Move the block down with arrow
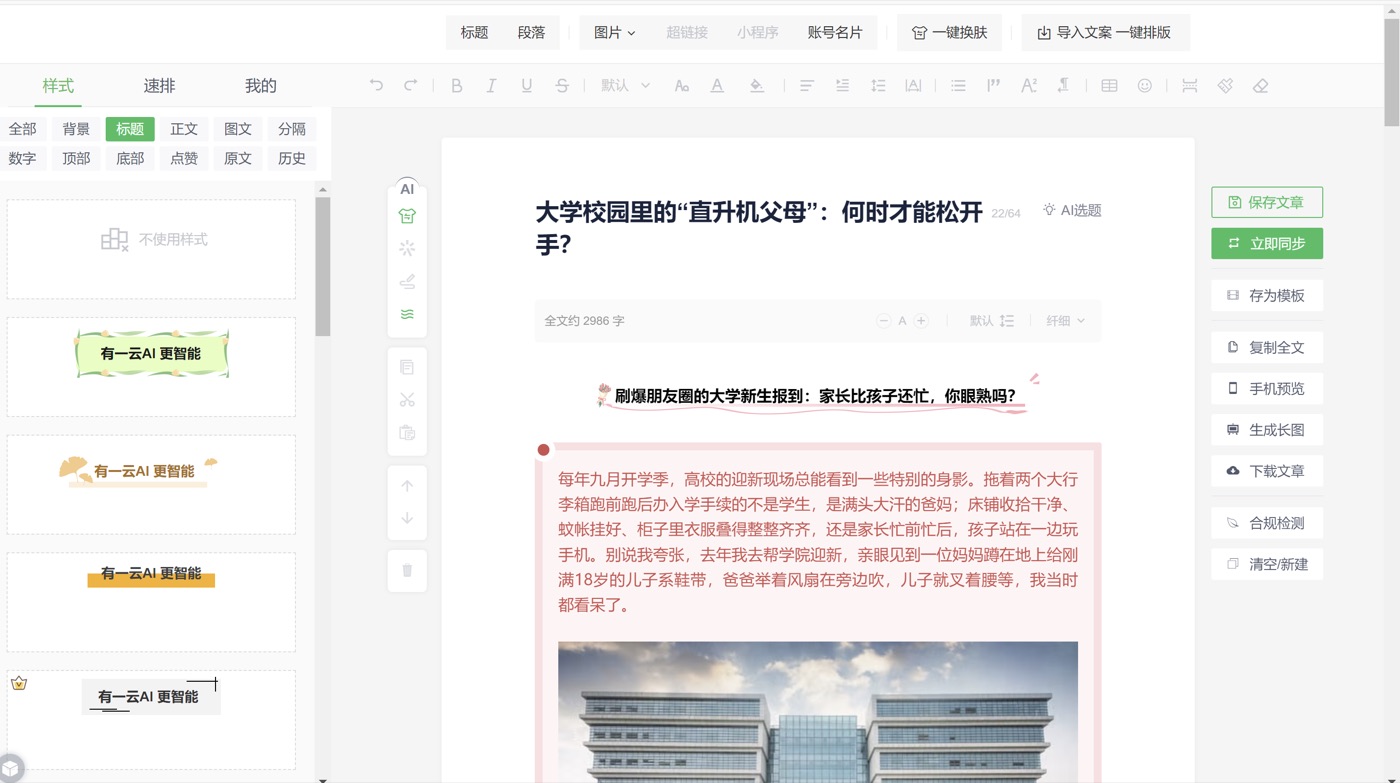Screen dimensions: 1400x783 407,518
